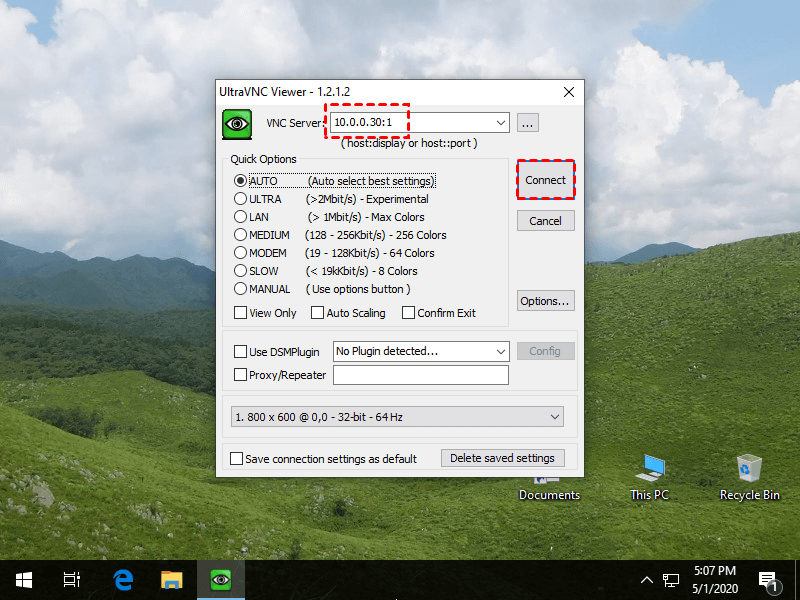
Task: Expand the VNC Server address dropdown
Action: (x=501, y=123)
